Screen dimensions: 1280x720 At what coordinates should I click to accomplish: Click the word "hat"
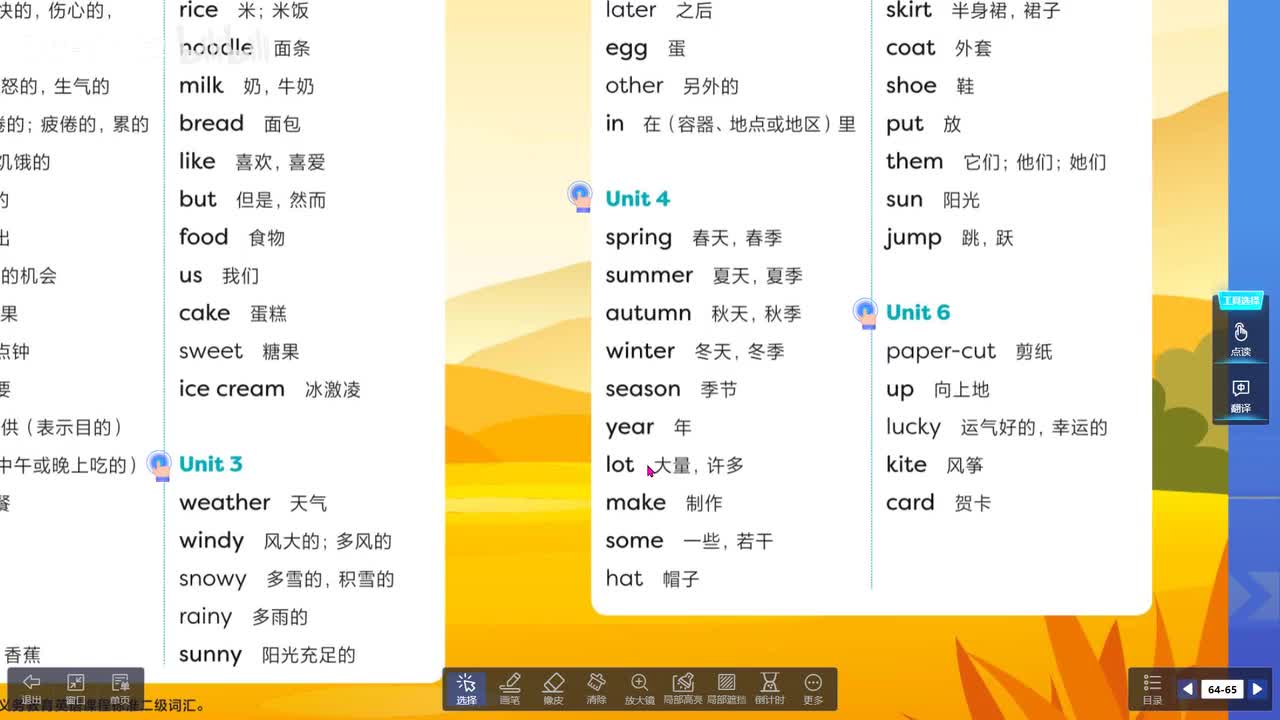624,578
